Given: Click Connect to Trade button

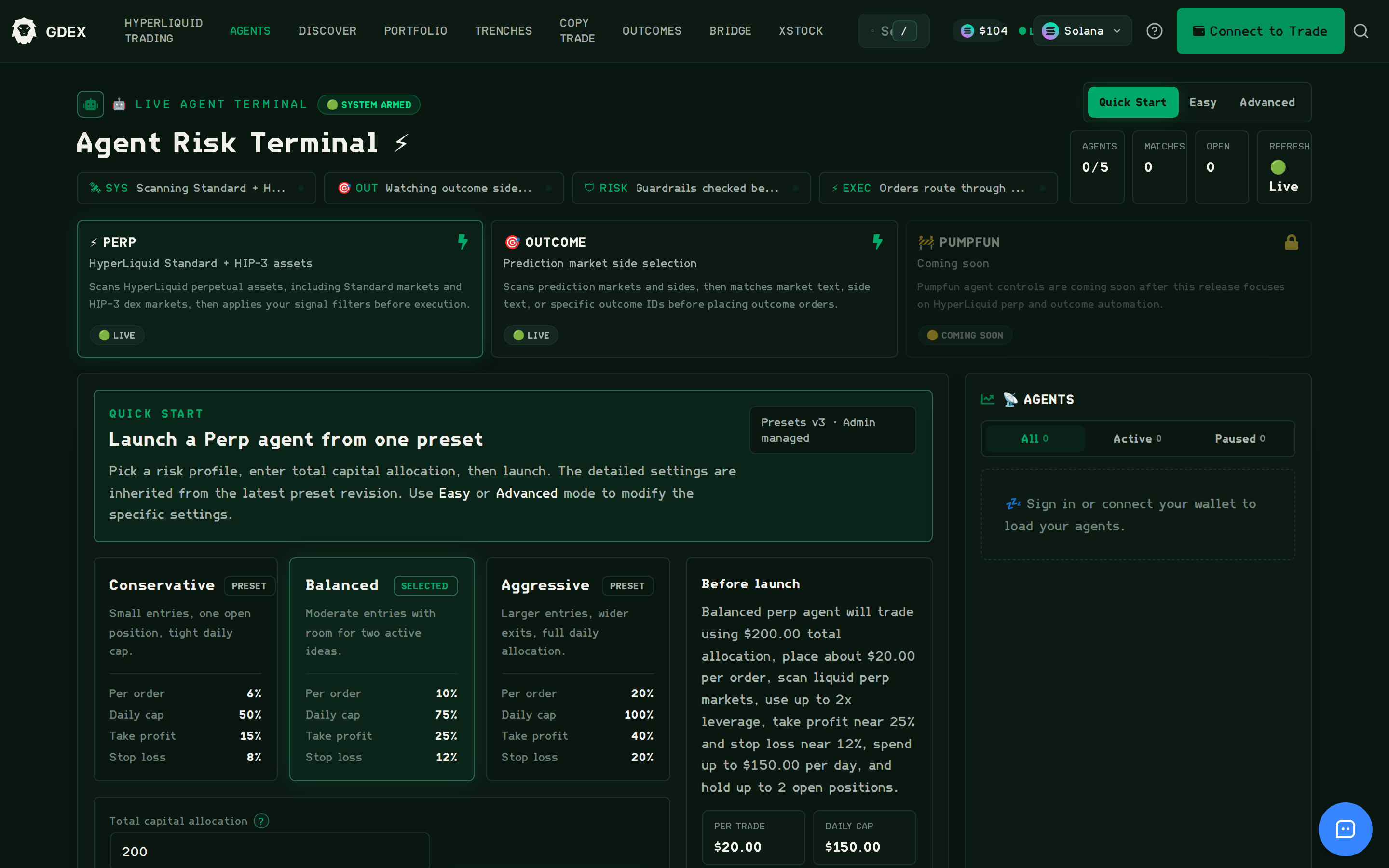Looking at the screenshot, I should 1260,31.
